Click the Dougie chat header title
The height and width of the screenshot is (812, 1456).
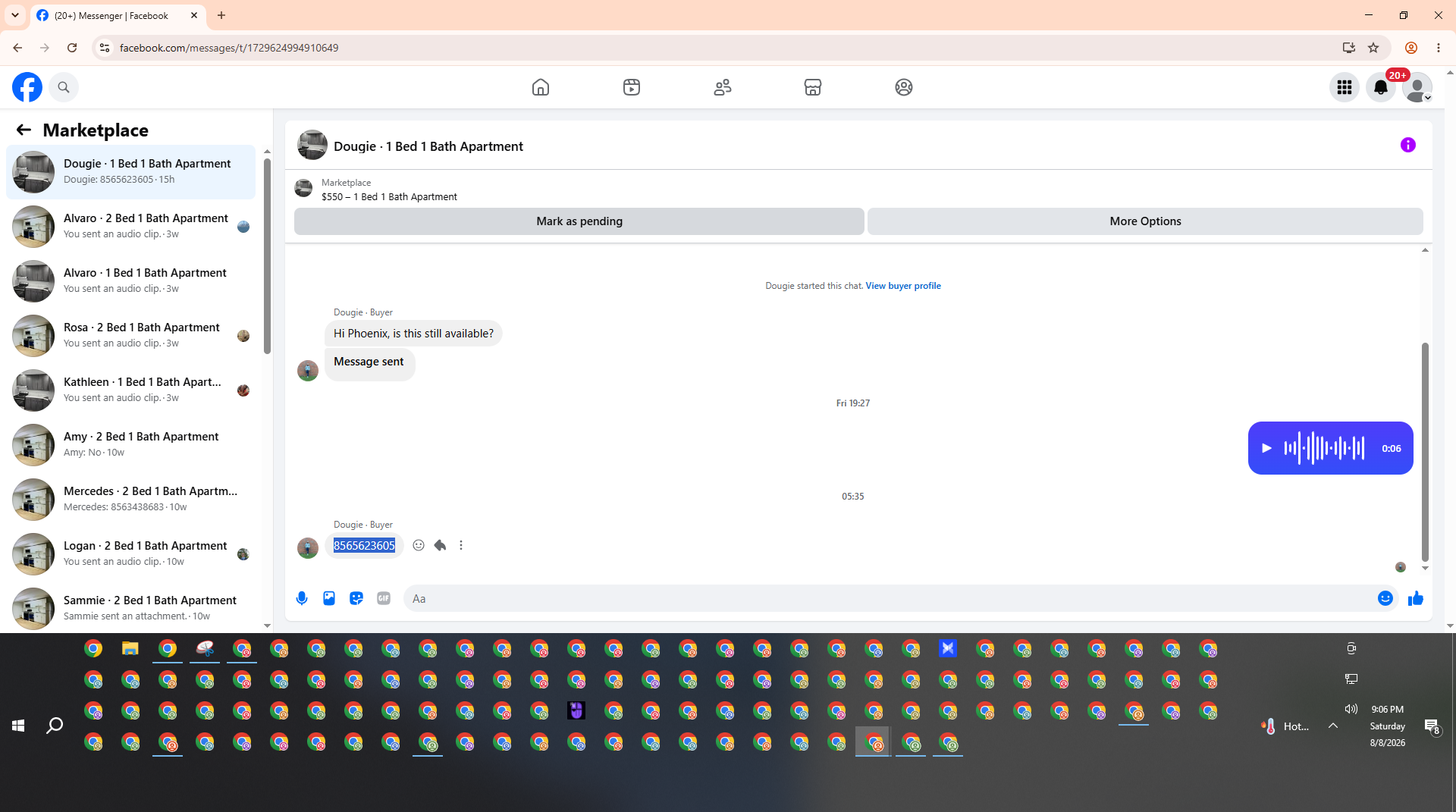pyautogui.click(x=428, y=146)
